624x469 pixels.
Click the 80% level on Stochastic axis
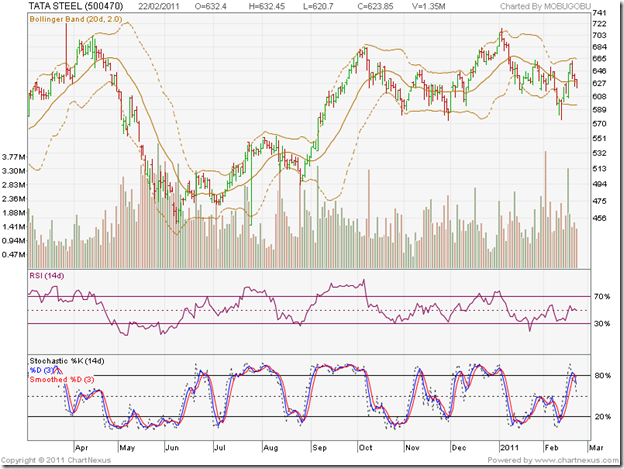click(x=602, y=376)
